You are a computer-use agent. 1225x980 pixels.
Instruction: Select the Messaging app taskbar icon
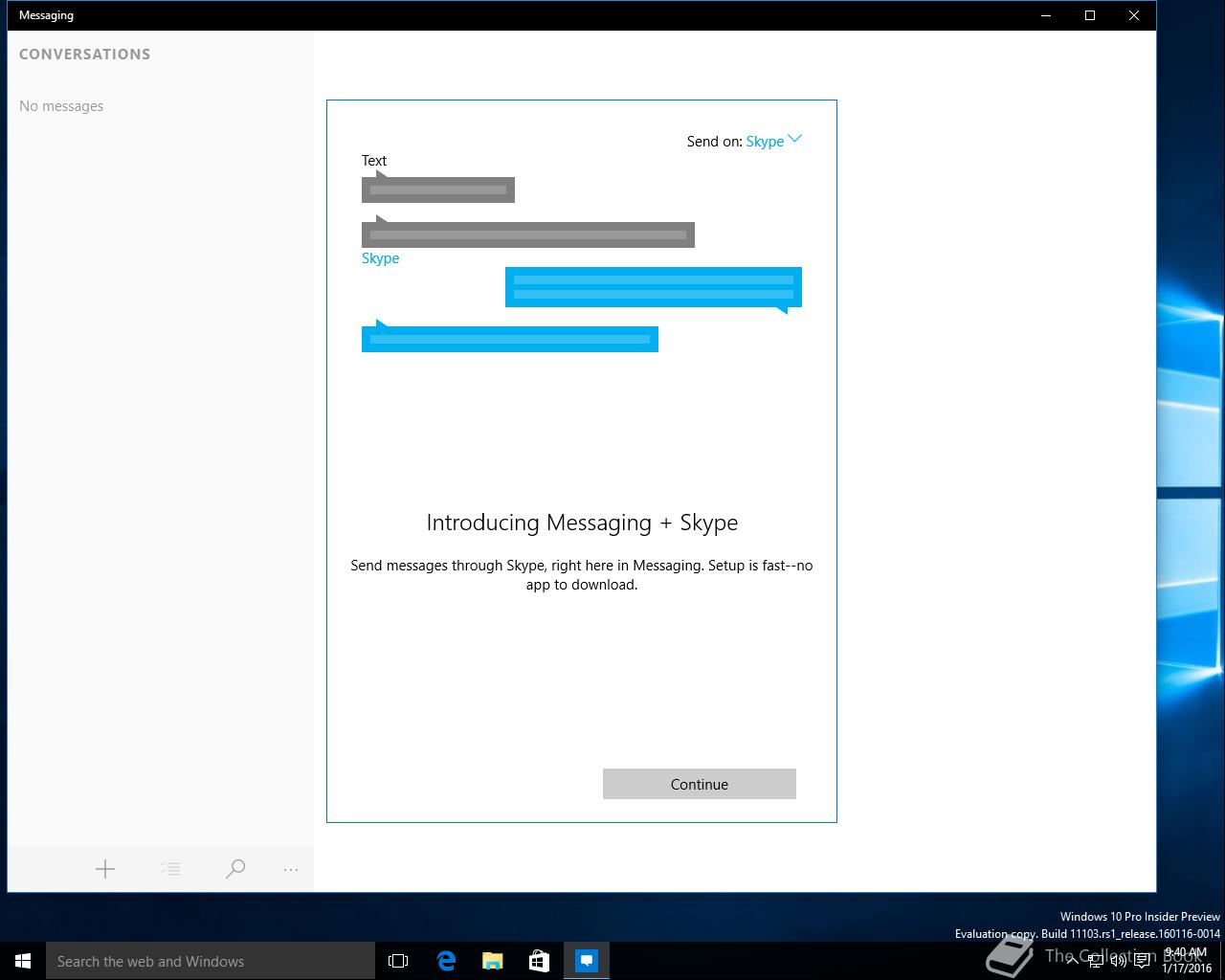[587, 961]
